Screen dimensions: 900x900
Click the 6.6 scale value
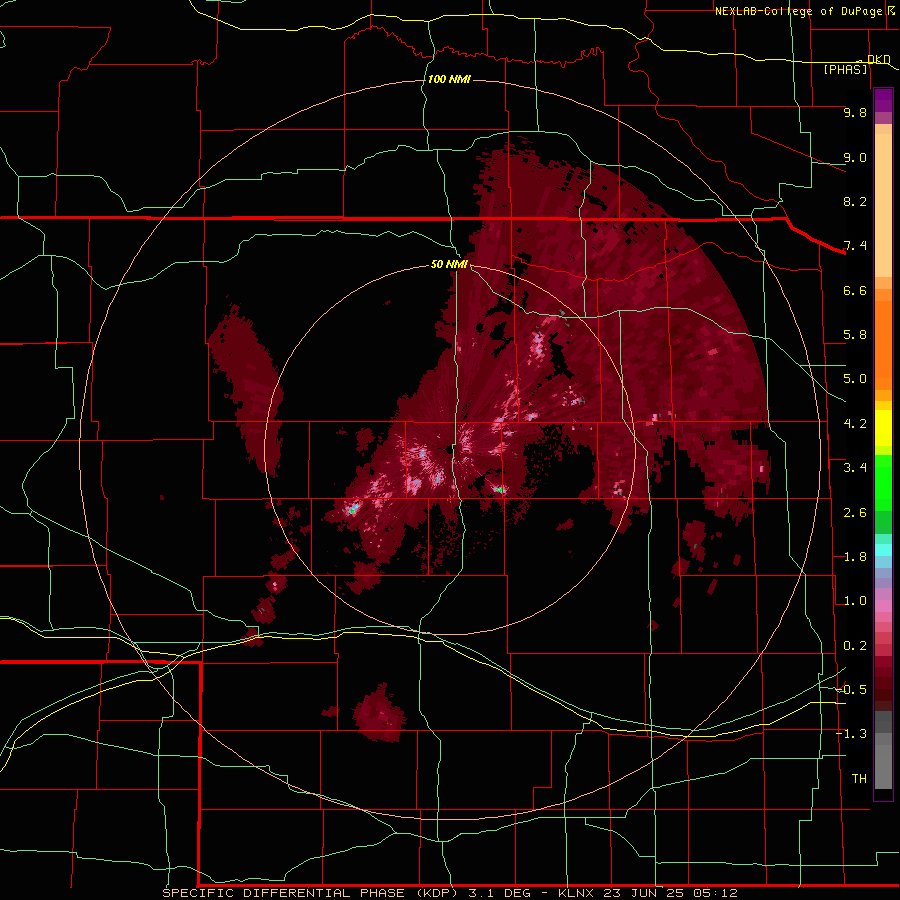pos(855,290)
